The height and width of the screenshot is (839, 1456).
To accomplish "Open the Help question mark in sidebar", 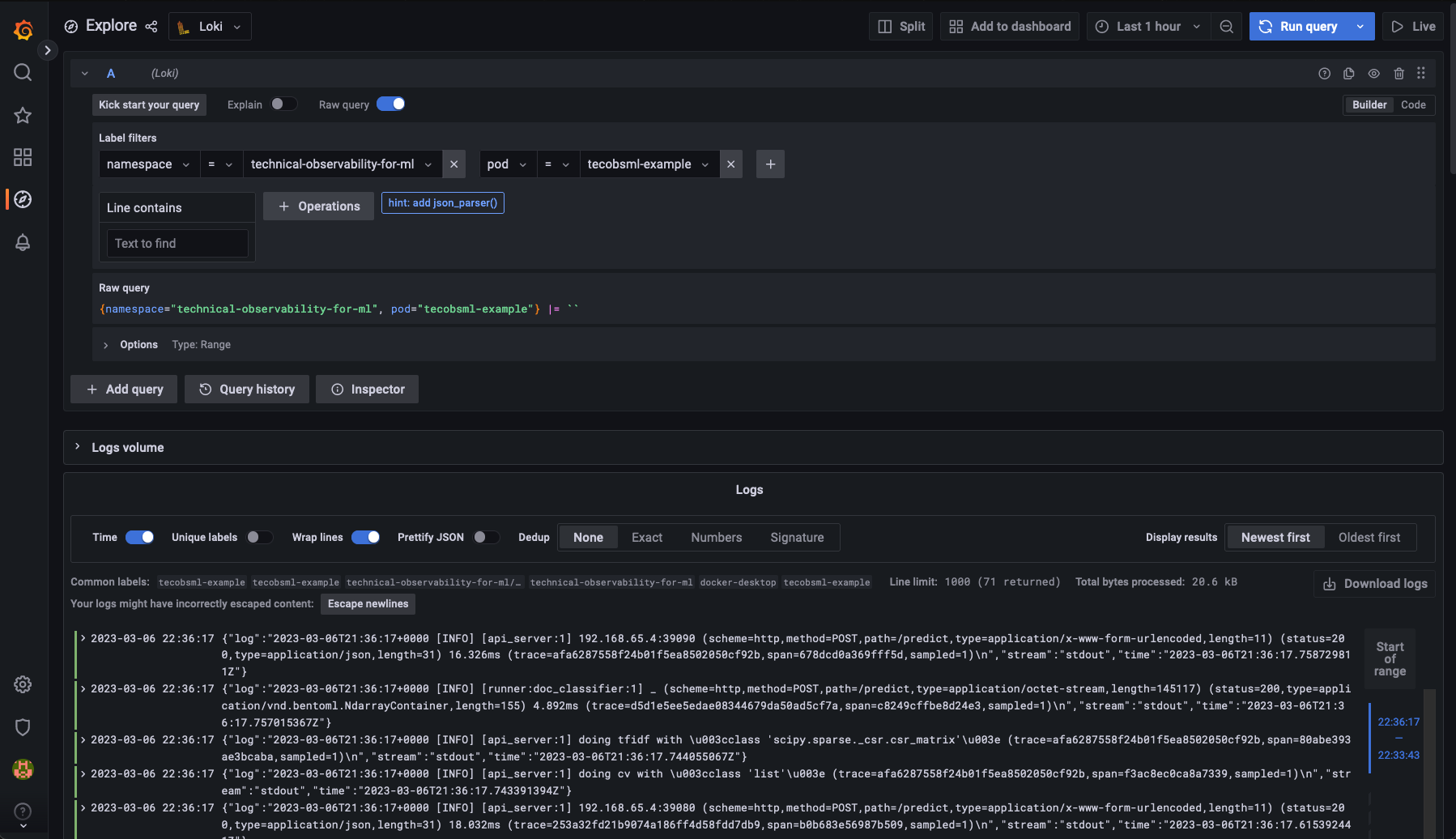I will click(x=23, y=811).
